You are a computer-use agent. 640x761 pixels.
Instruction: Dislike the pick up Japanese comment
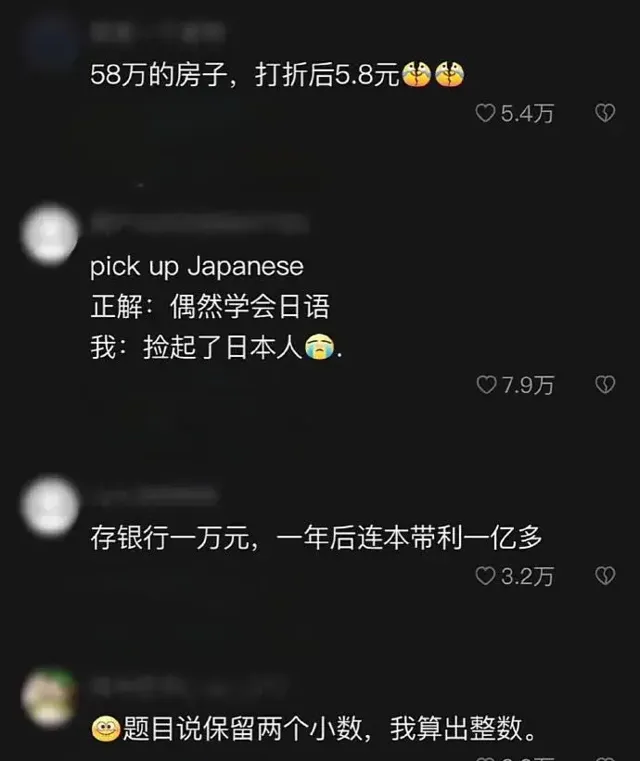[x=605, y=385]
